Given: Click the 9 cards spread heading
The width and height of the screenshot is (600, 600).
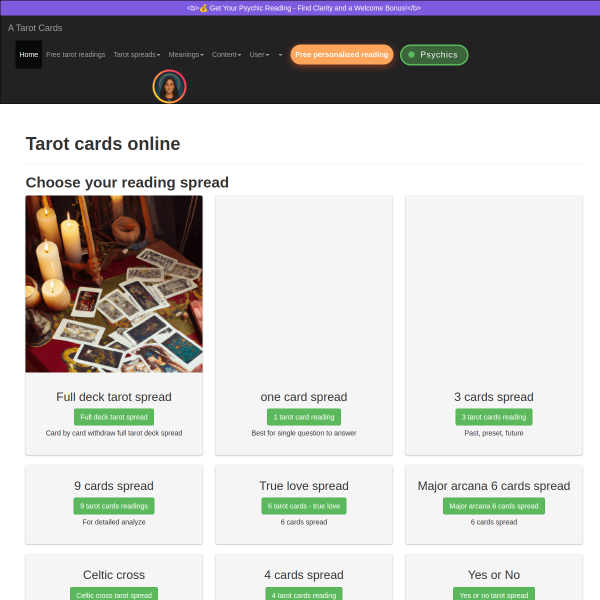Looking at the screenshot, I should tap(114, 486).
